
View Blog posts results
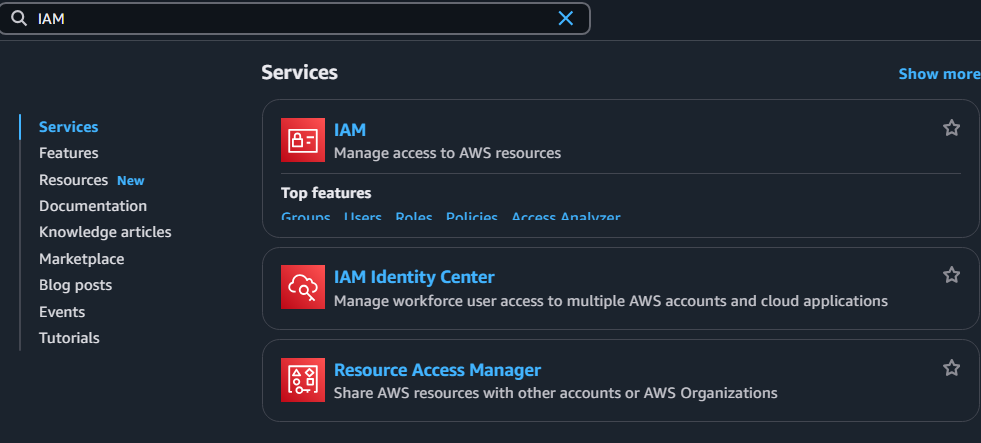click(x=75, y=285)
